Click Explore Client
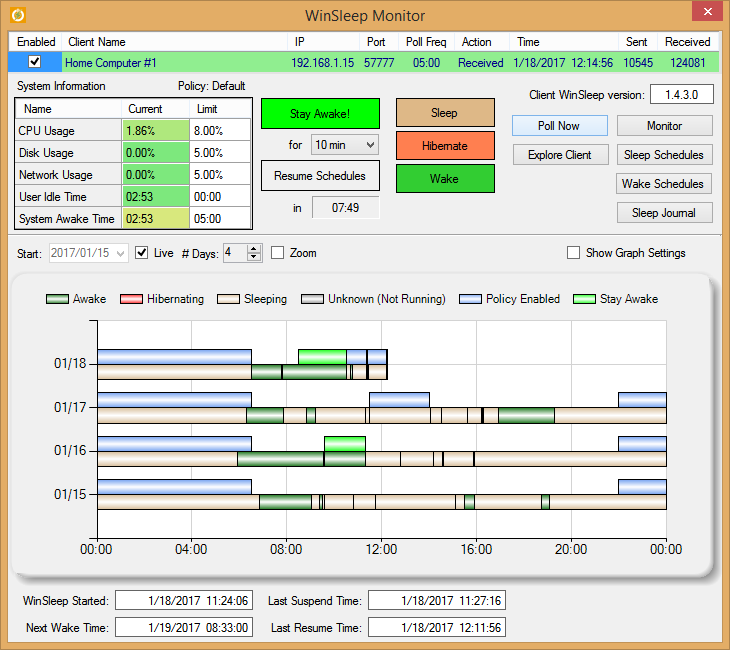730x650 pixels. [560, 155]
